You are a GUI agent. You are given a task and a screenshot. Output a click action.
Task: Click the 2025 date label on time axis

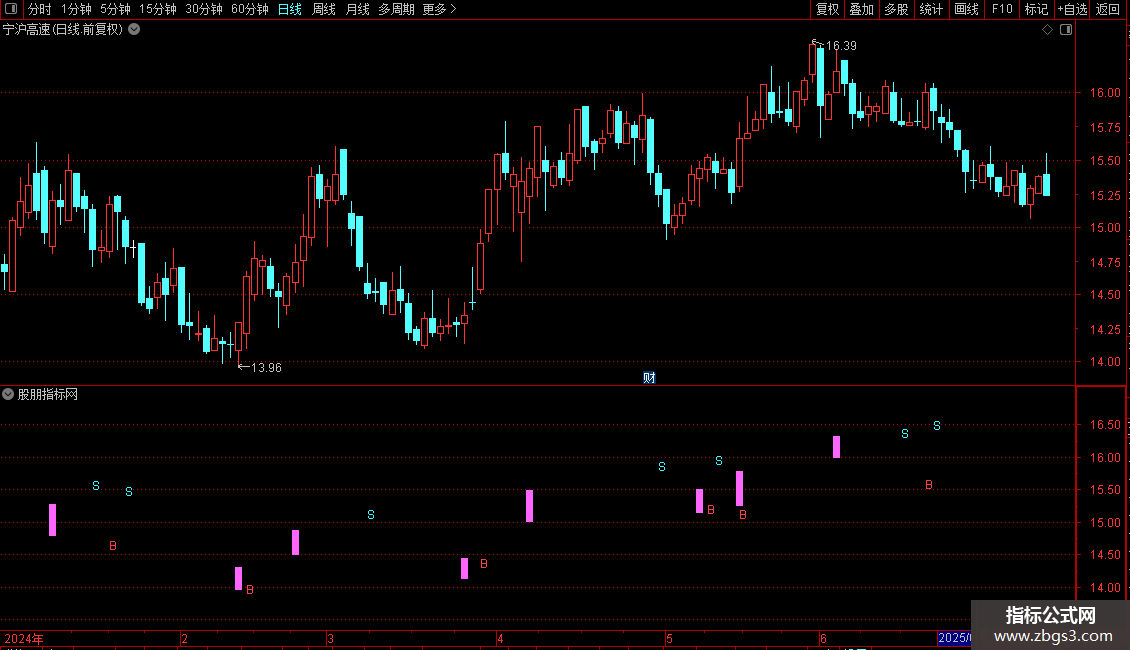tap(953, 638)
